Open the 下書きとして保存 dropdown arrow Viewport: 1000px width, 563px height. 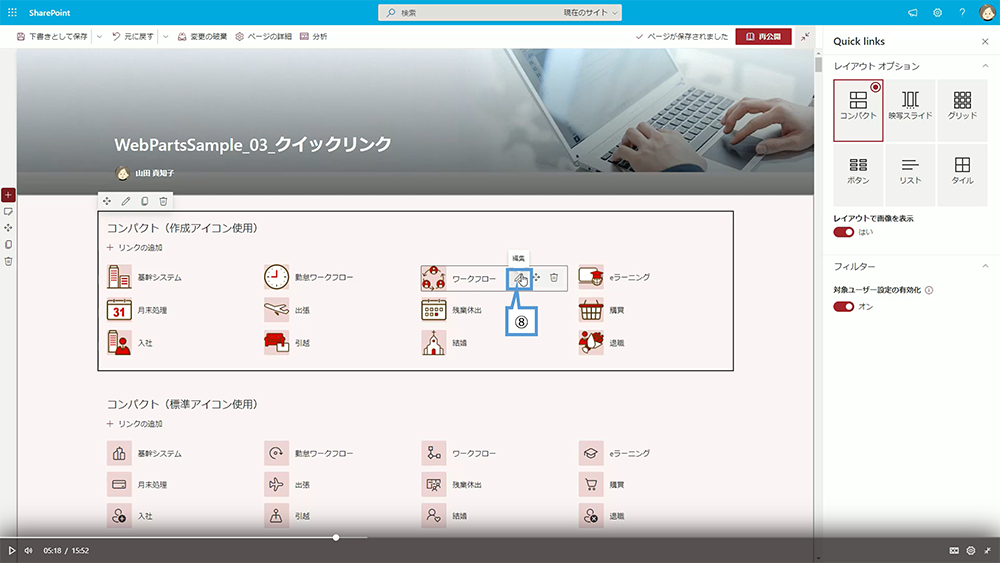[99, 36]
